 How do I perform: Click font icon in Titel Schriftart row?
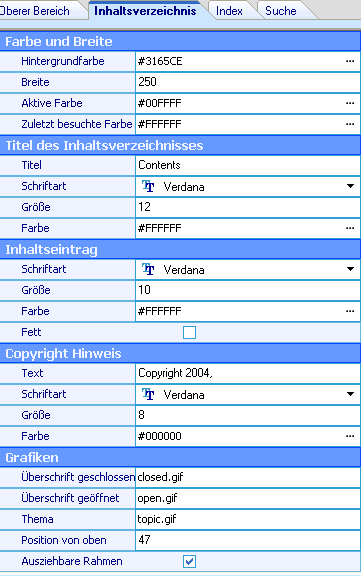(148, 187)
